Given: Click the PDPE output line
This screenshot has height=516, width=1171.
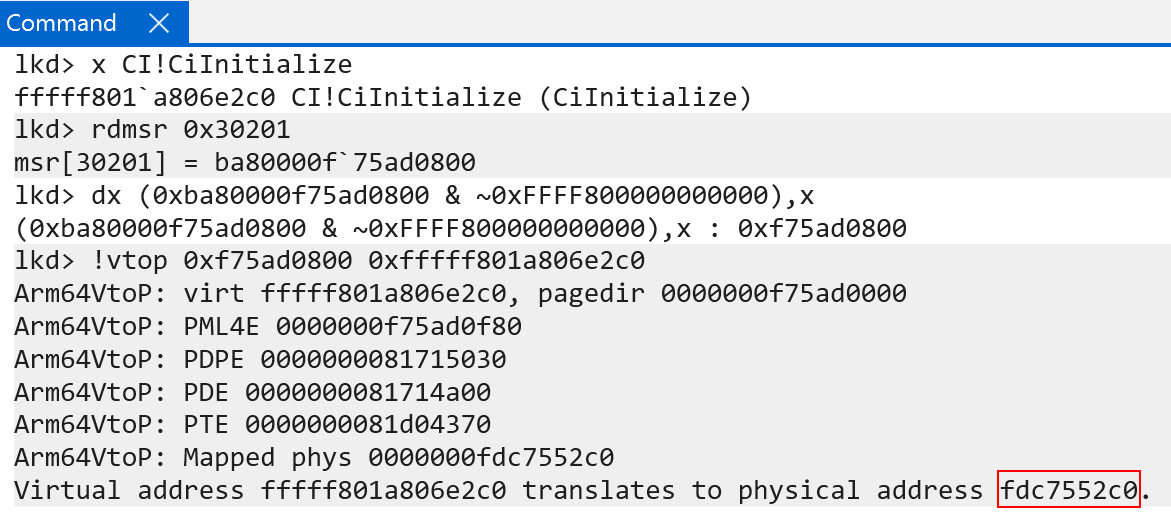Looking at the screenshot, I should (260, 359).
